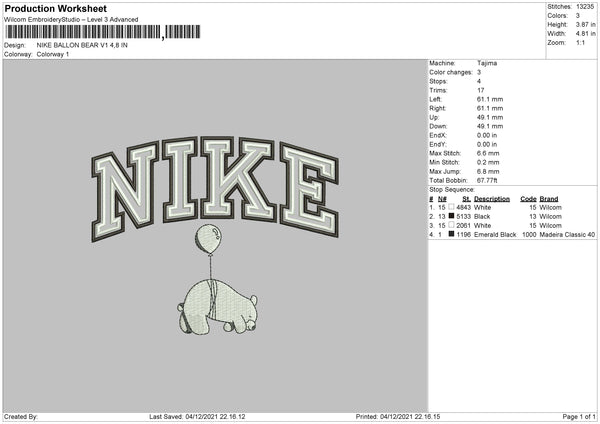Click the 'Code' column header
Image resolution: width=600 pixels, height=424 pixels.
point(528,199)
